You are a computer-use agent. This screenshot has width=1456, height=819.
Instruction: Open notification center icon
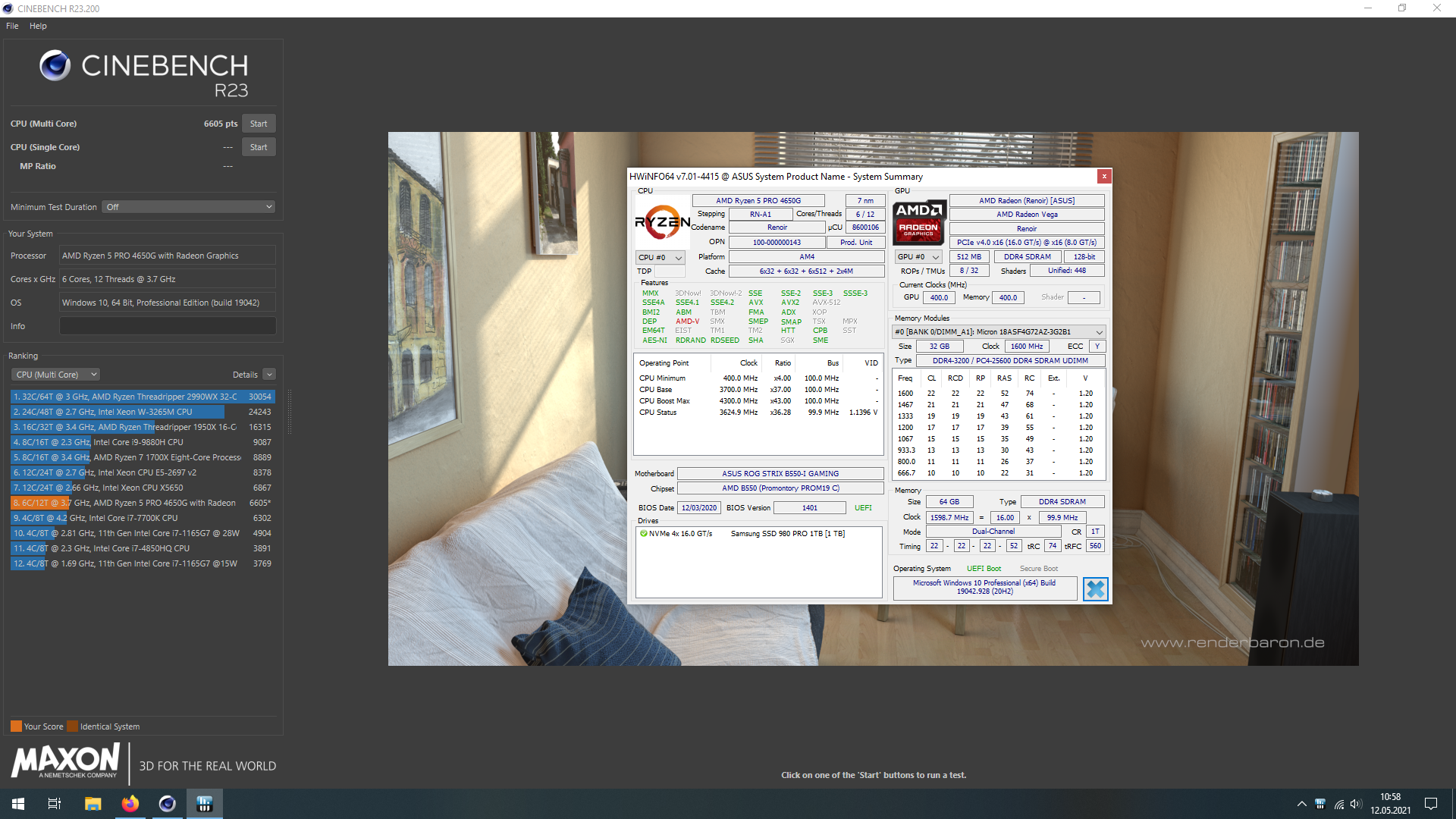point(1431,804)
